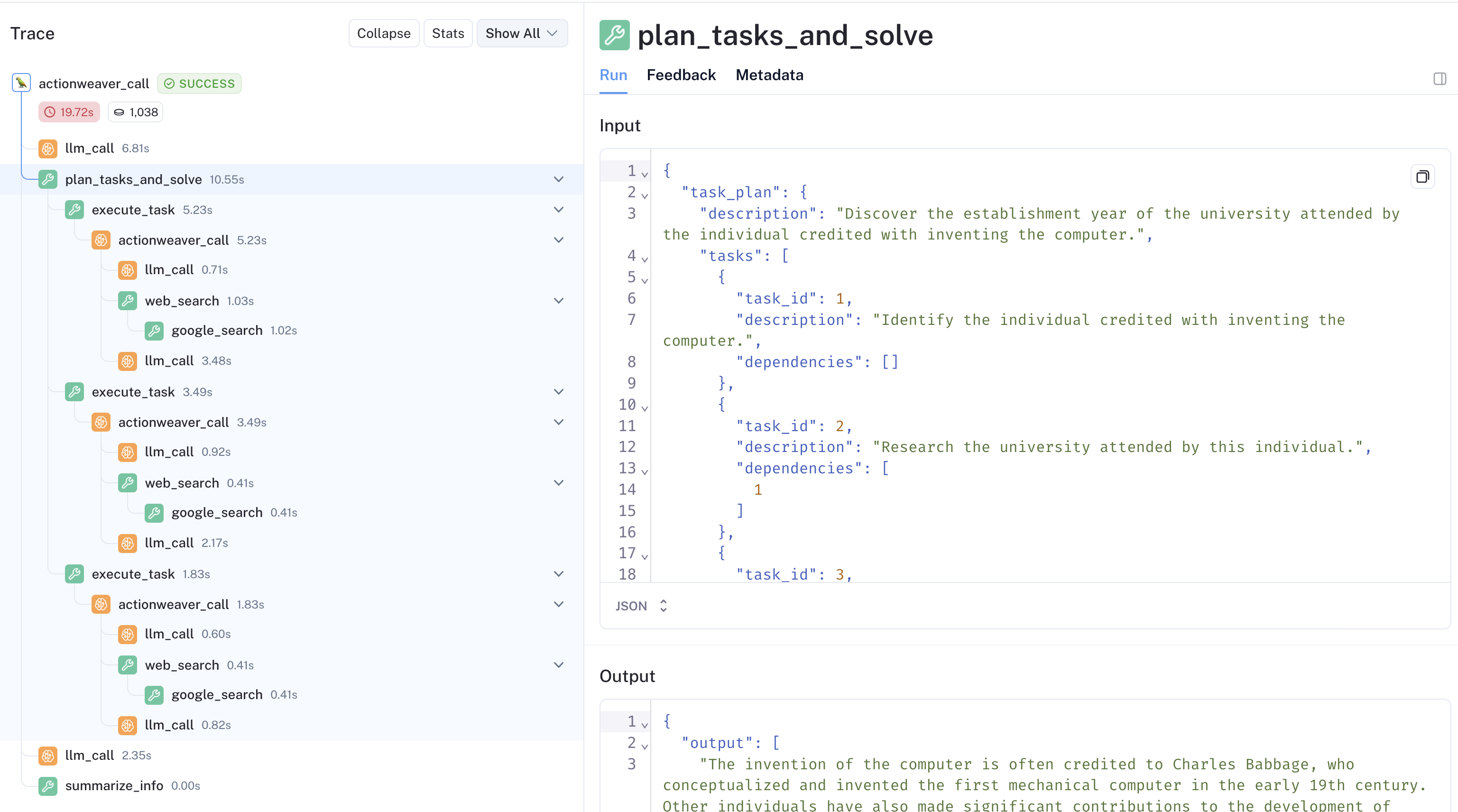
Task: Select the google_search 1.02s row
Action: coord(292,331)
